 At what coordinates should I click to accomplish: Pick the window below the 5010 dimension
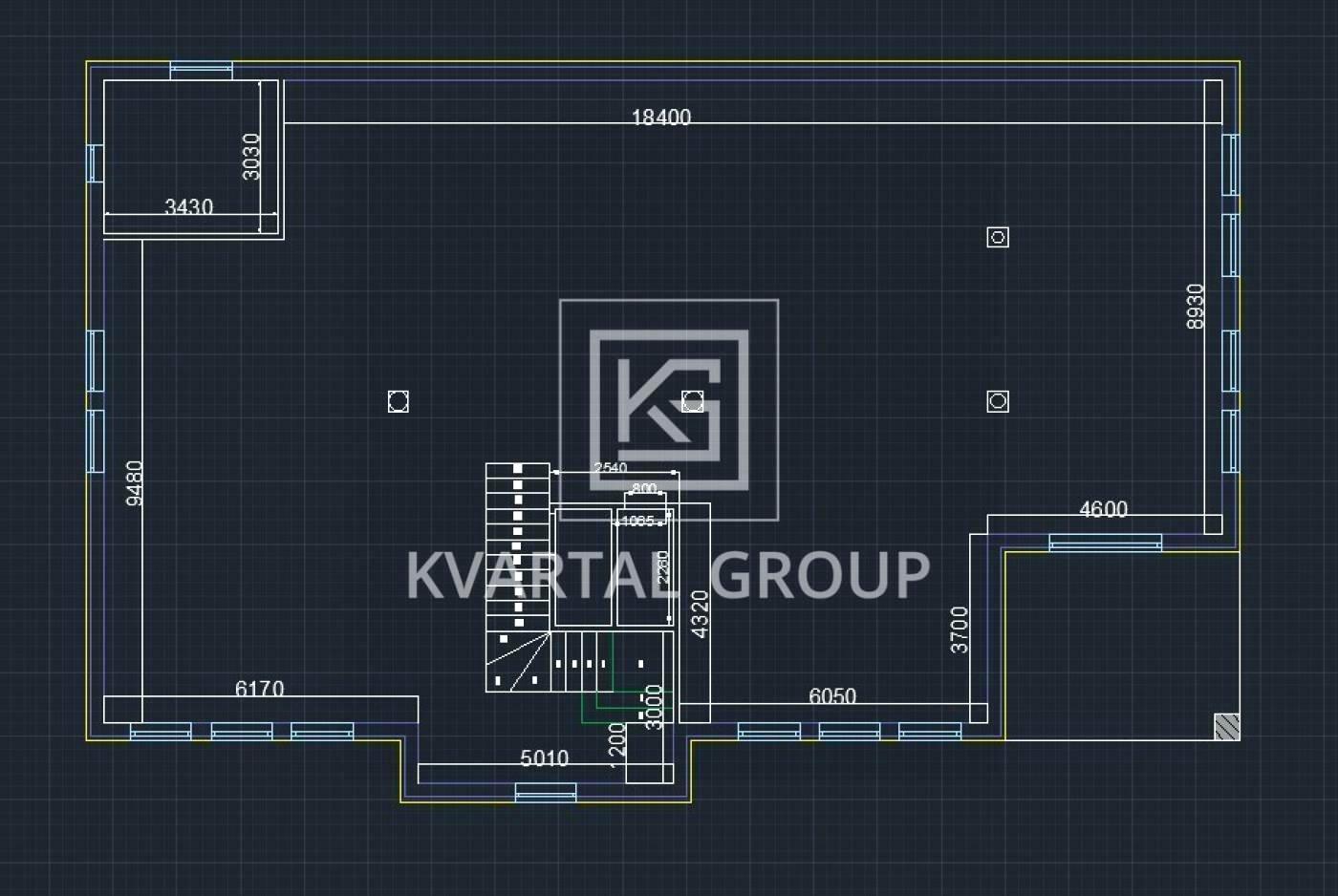pyautogui.click(x=546, y=792)
